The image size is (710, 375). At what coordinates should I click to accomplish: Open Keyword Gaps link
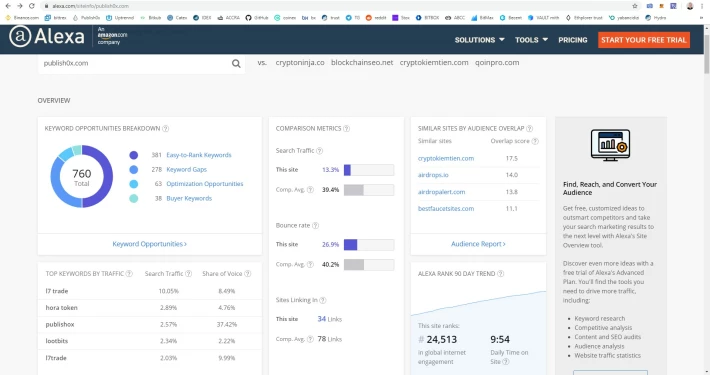(x=187, y=169)
